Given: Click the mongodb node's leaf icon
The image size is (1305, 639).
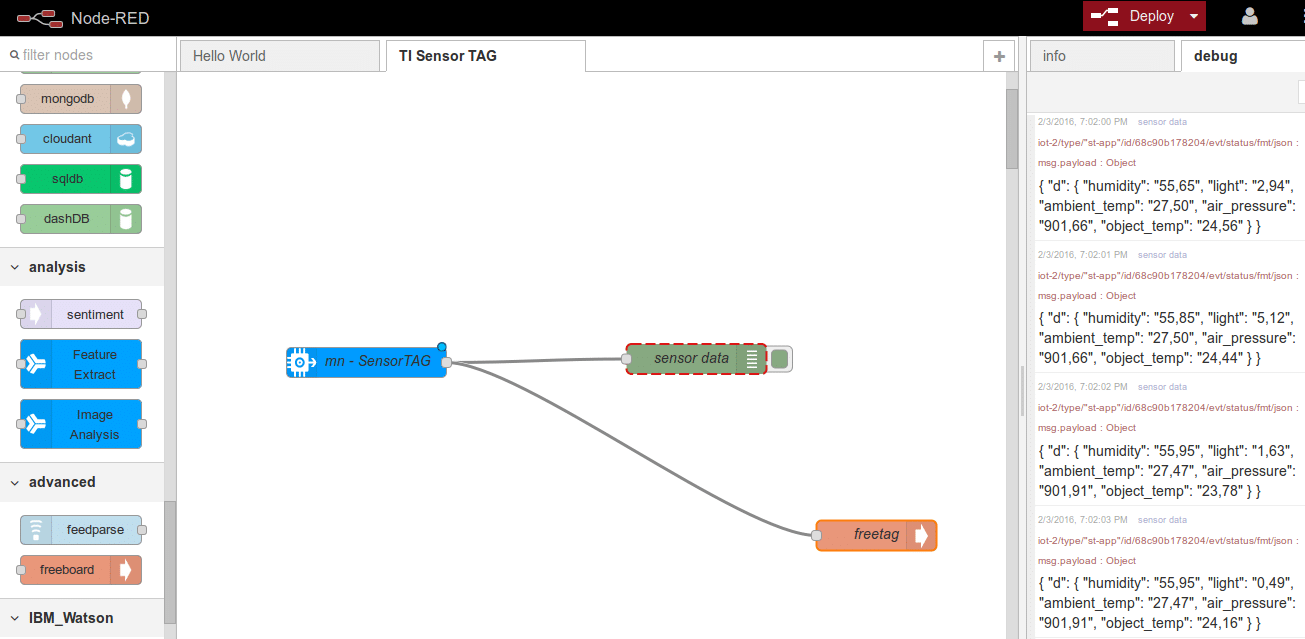Looking at the screenshot, I should pyautogui.click(x=126, y=99).
